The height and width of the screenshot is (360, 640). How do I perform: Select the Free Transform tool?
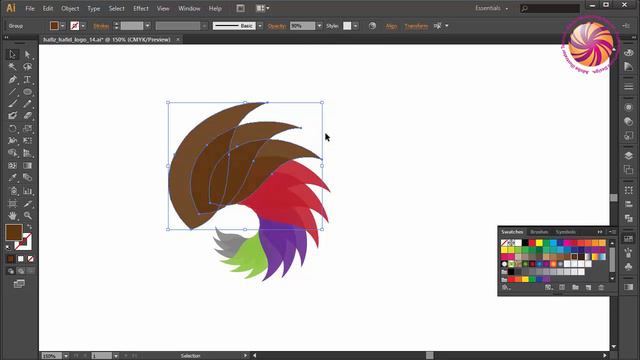(27, 141)
